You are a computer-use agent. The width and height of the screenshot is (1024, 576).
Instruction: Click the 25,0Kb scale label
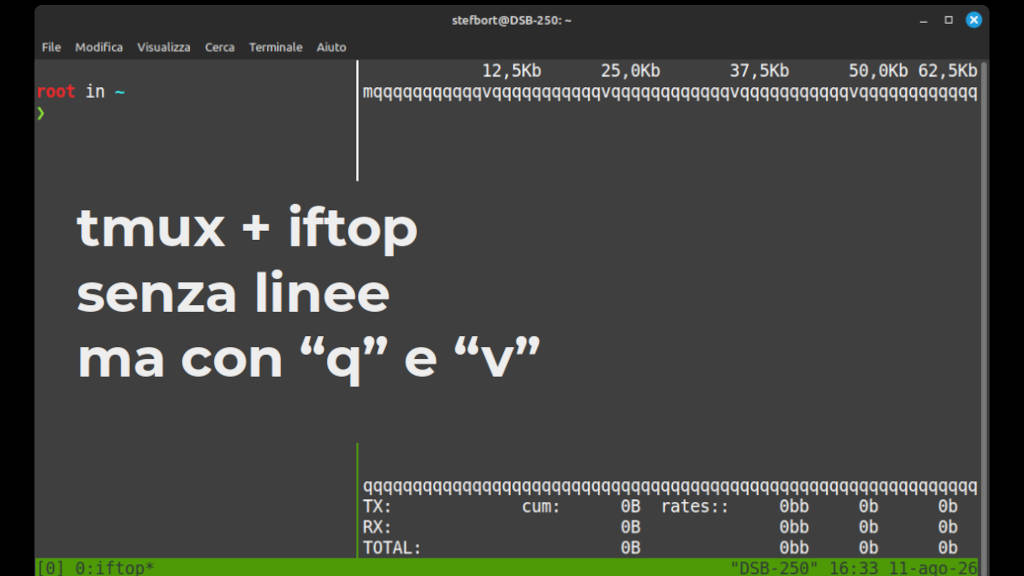pyautogui.click(x=630, y=71)
